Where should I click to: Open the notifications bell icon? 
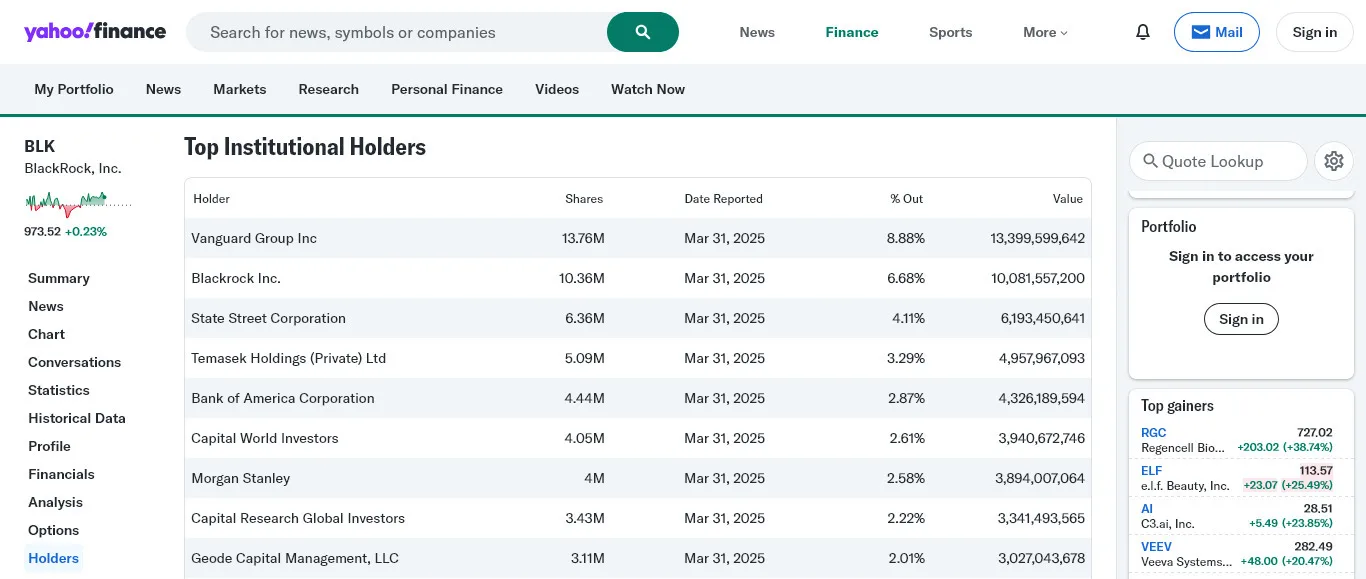pos(1143,32)
